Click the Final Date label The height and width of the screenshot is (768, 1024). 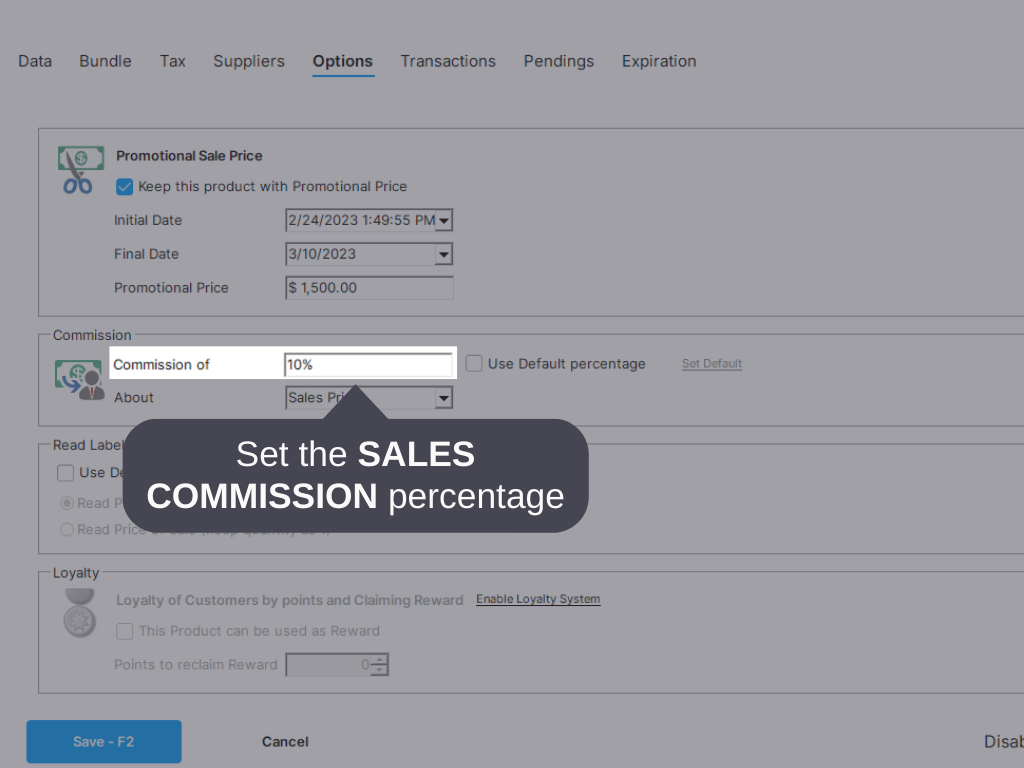146,254
